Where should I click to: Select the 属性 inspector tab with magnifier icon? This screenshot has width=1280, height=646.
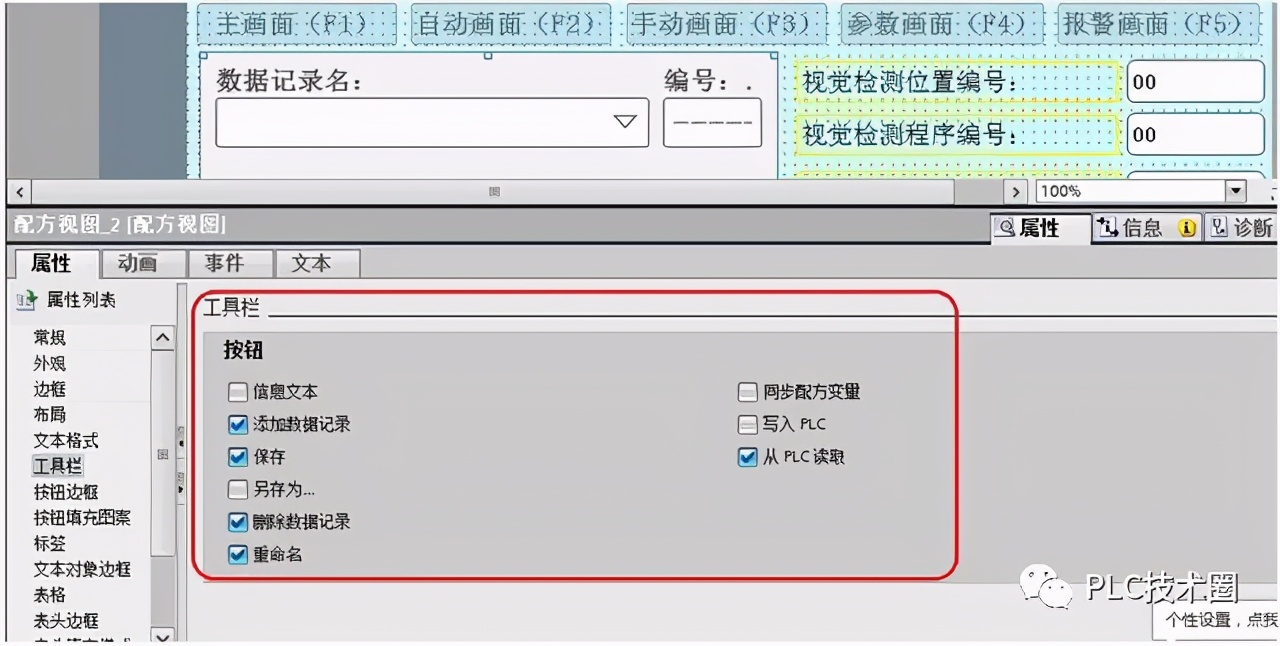(x=1040, y=228)
